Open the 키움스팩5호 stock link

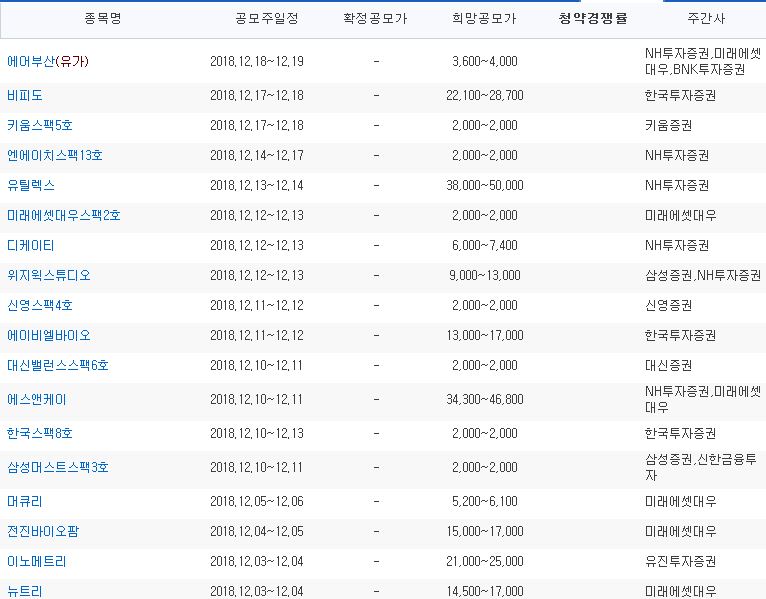[x=40, y=126]
